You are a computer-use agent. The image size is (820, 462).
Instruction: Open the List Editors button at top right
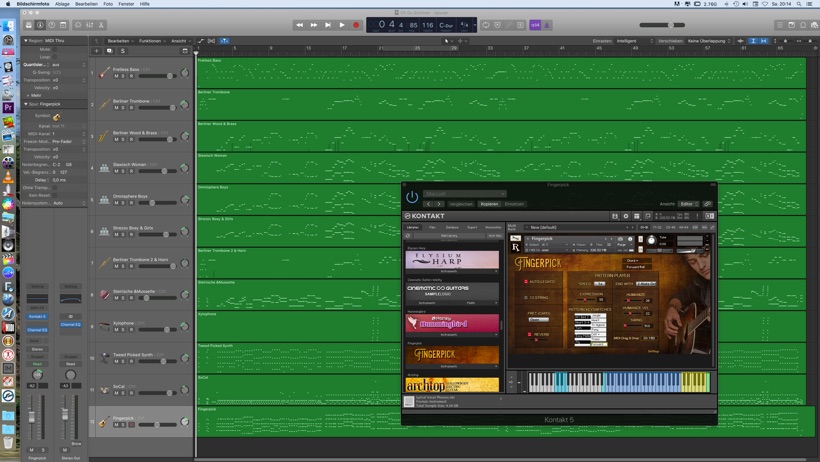tap(780, 25)
